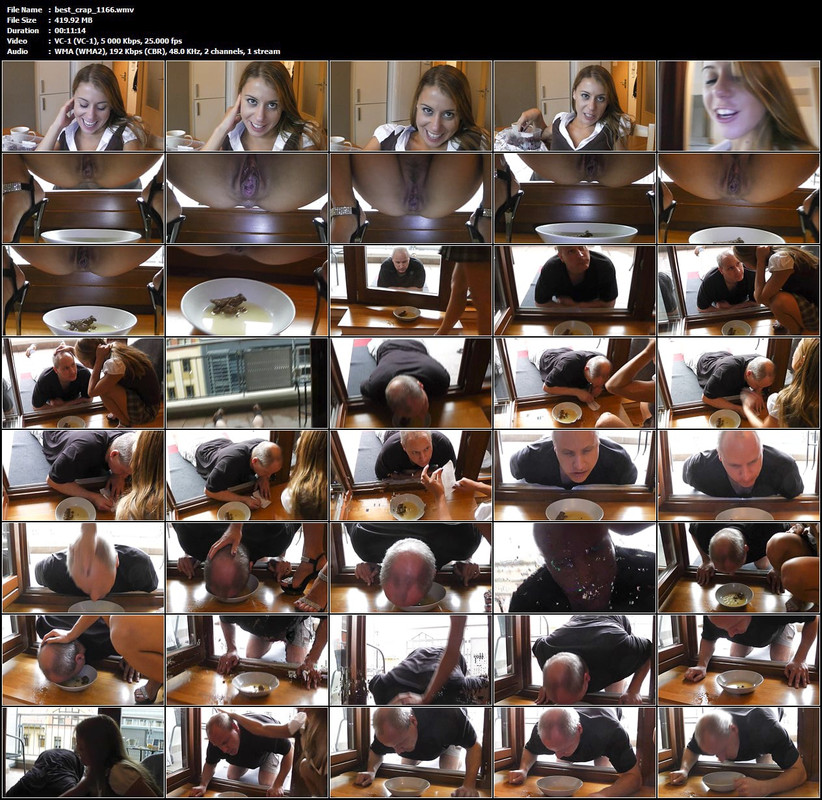Click the 'File Name' label
Image resolution: width=822 pixels, height=800 pixels.
(24, 9)
